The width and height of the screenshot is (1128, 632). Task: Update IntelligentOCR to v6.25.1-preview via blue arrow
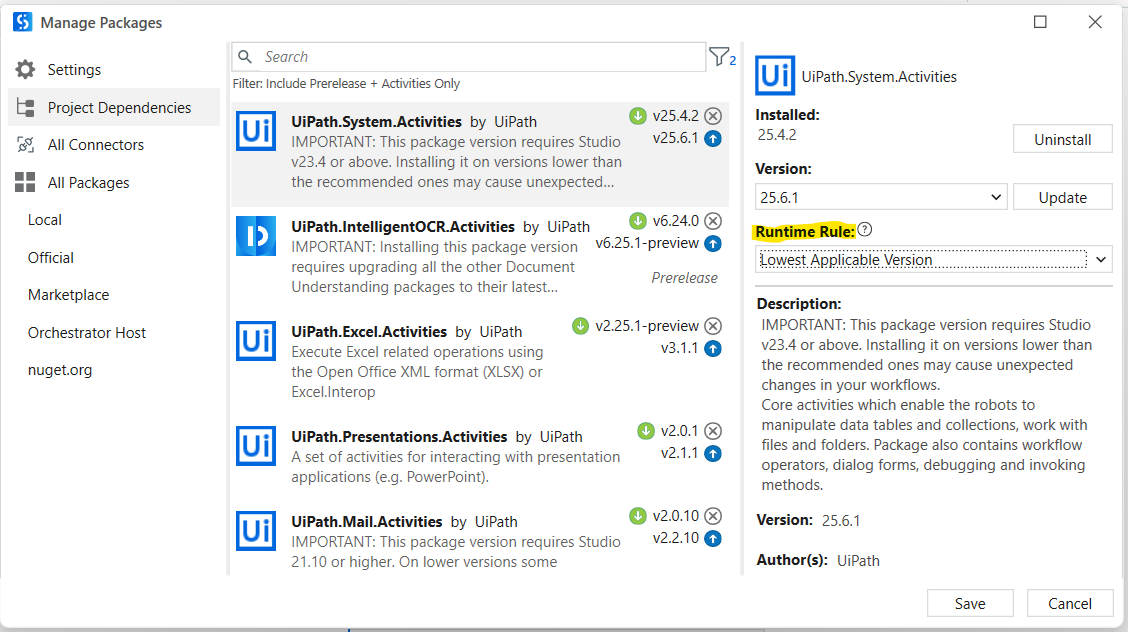pos(713,244)
